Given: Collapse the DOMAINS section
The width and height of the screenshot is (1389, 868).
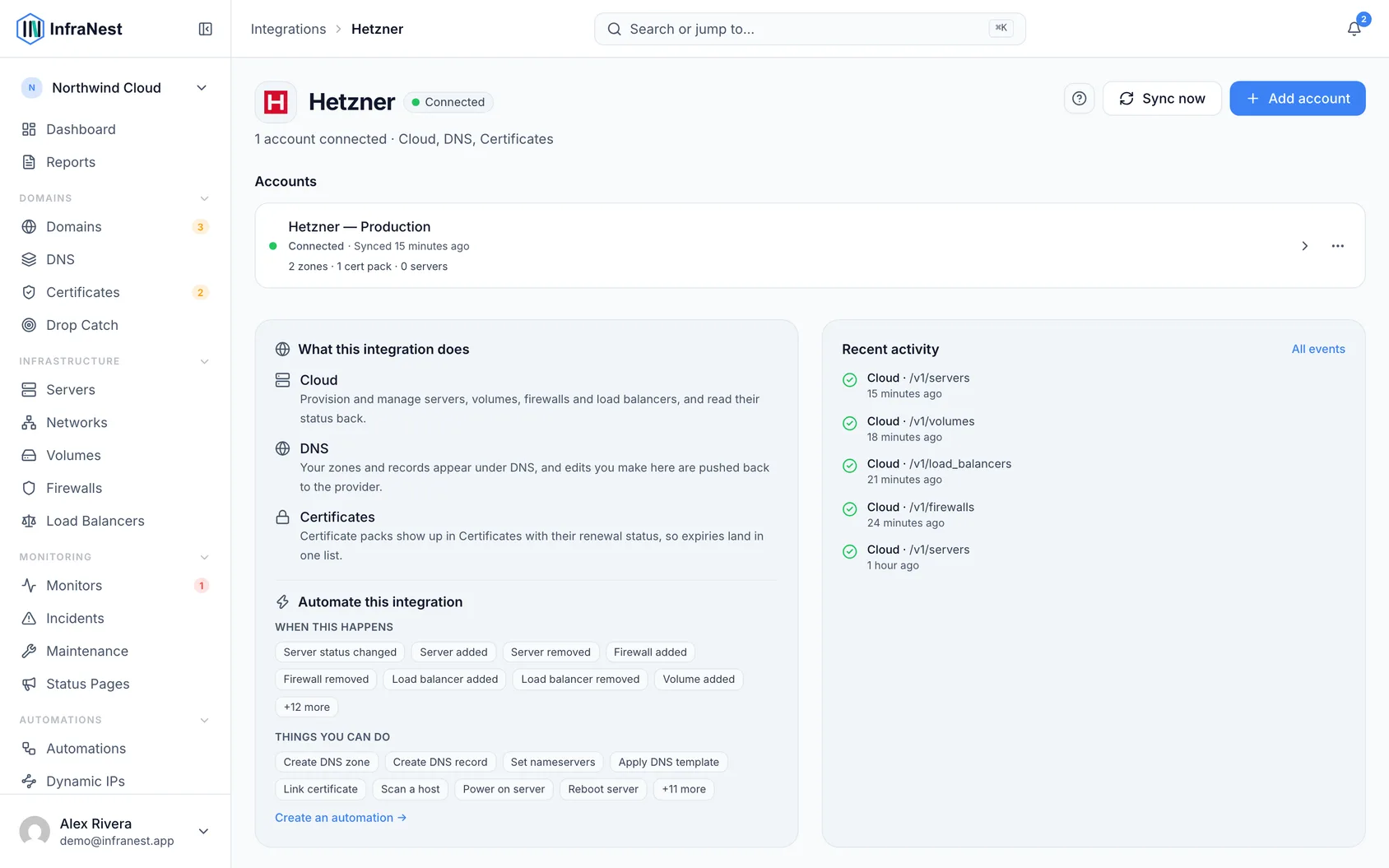Looking at the screenshot, I should [204, 198].
